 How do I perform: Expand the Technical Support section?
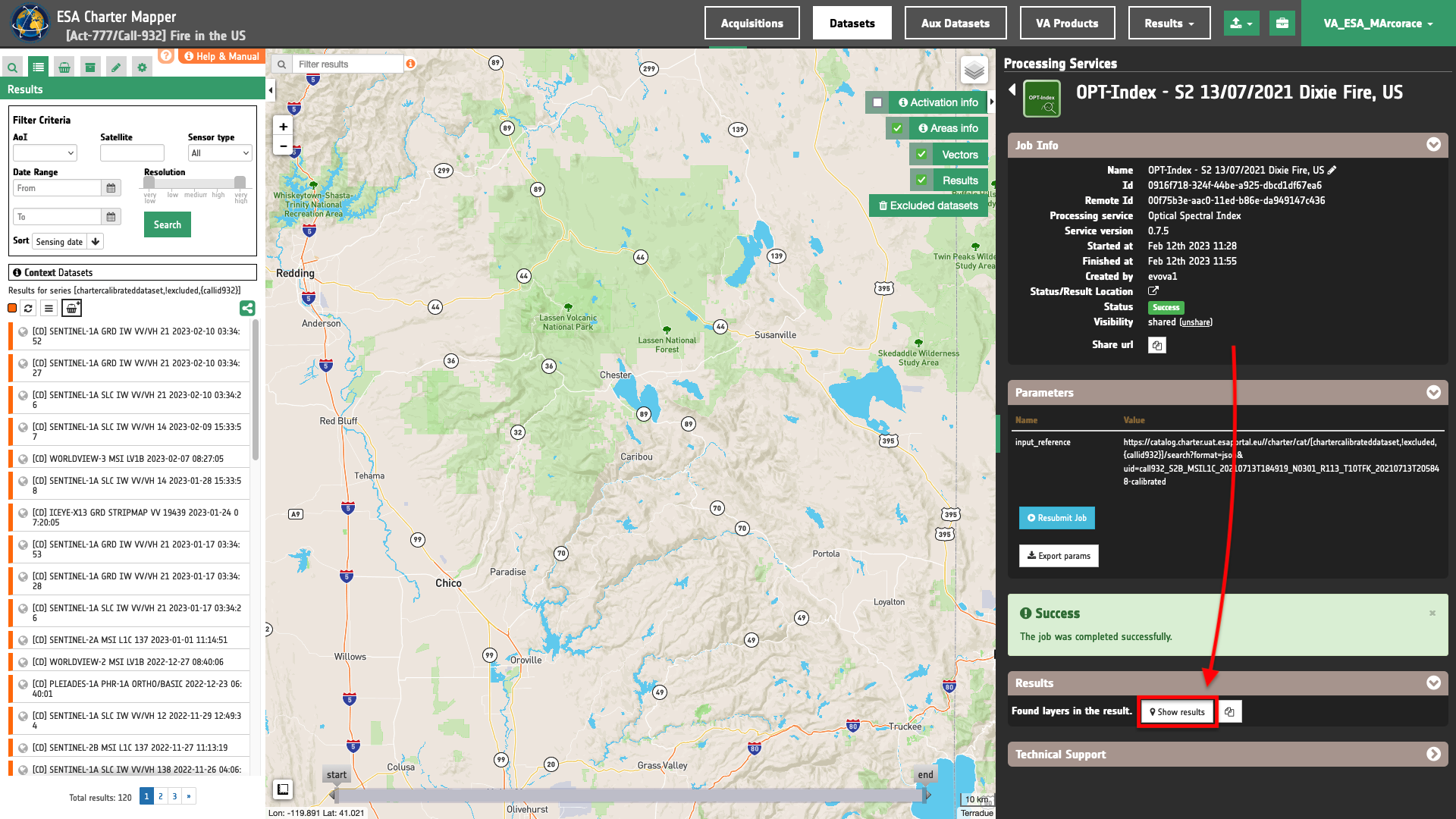1433,754
